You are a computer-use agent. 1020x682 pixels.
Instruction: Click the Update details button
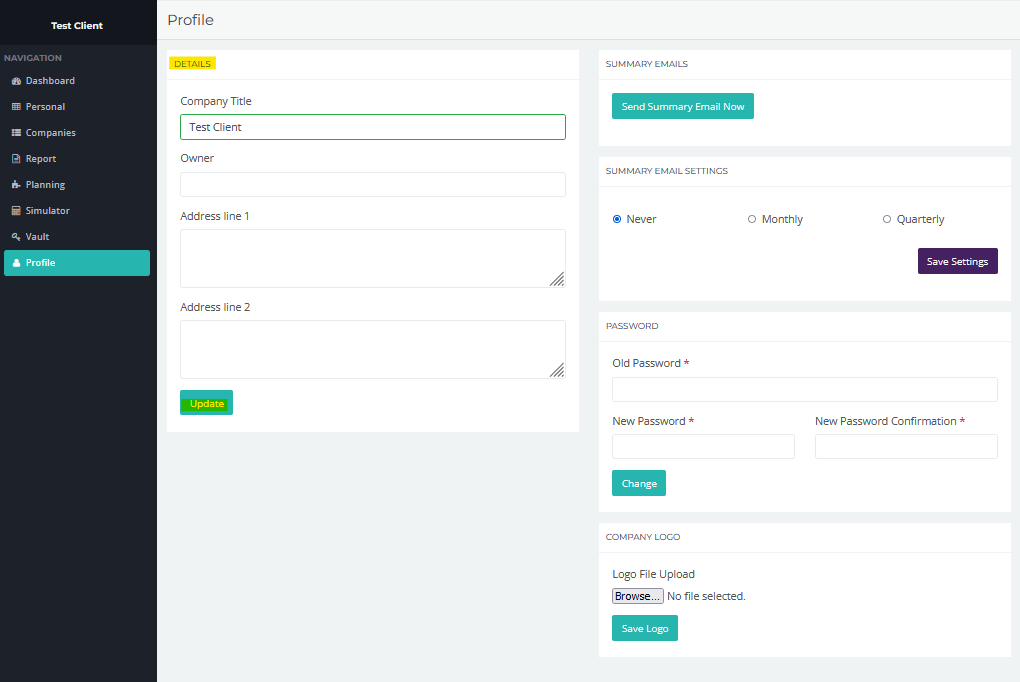(x=206, y=403)
